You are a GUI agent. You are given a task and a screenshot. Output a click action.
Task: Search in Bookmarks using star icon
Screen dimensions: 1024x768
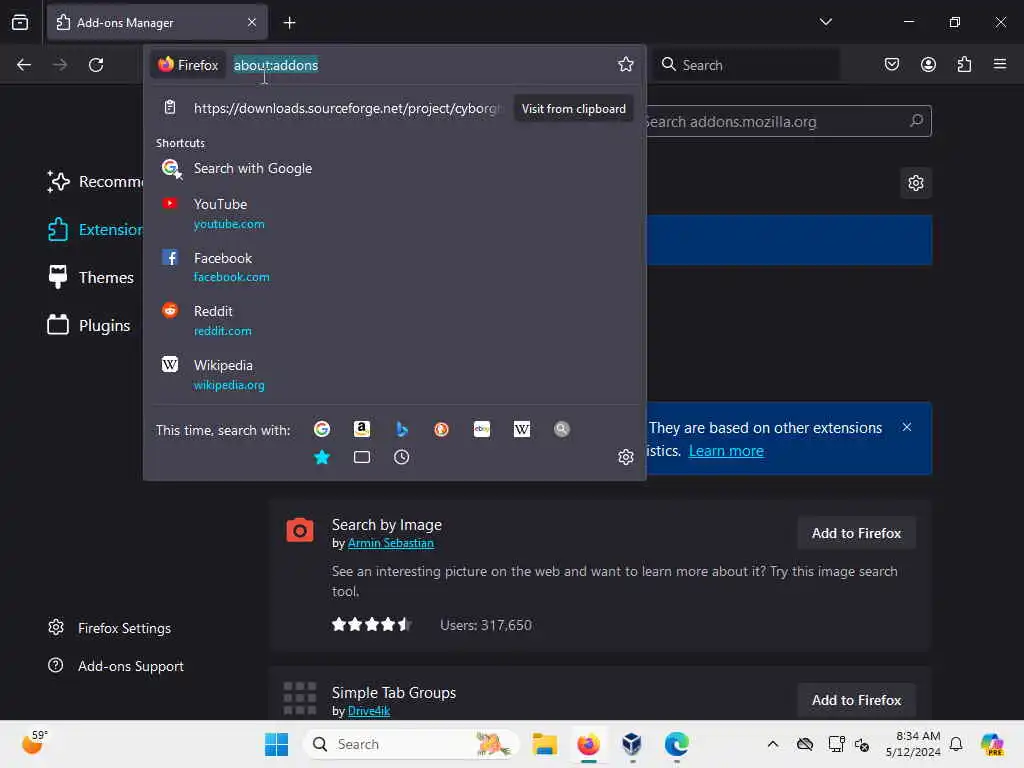click(321, 457)
